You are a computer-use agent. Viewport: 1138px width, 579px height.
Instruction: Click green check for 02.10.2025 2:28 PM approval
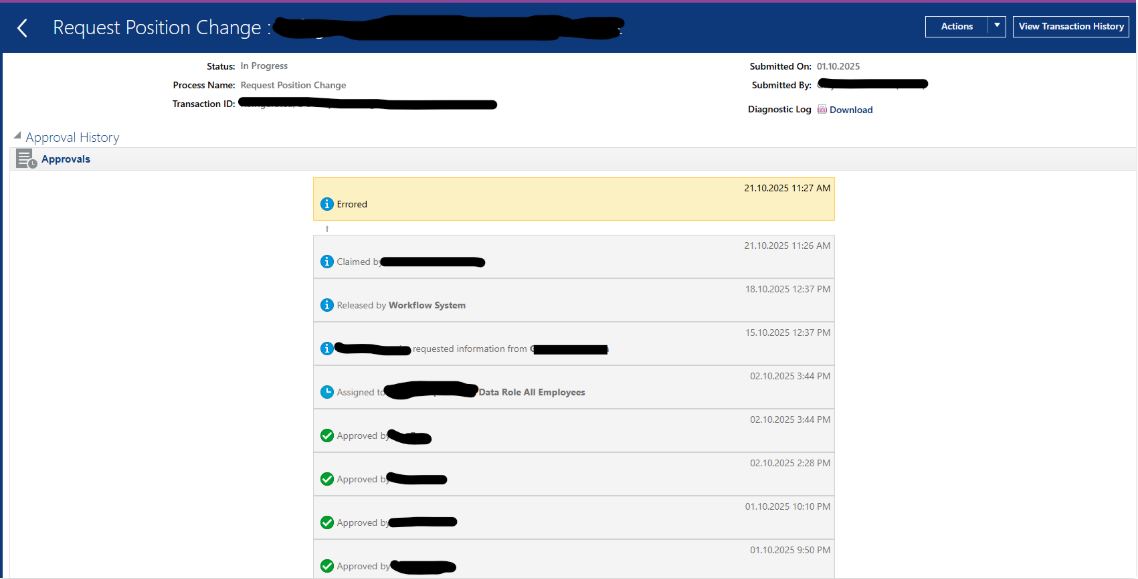(327, 479)
